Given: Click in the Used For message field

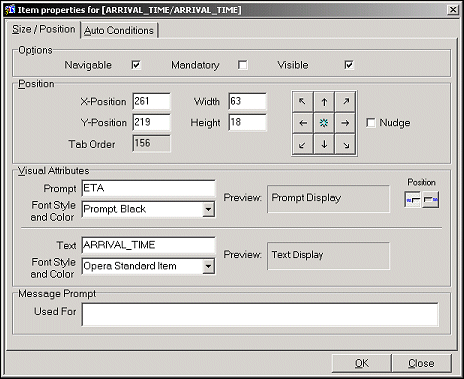Looking at the screenshot, I should 260,314.
